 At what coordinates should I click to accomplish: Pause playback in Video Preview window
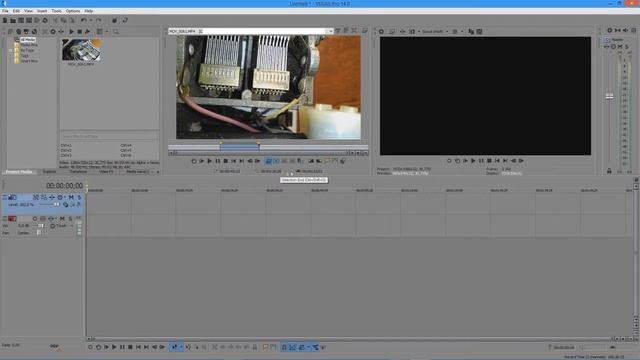[481, 161]
